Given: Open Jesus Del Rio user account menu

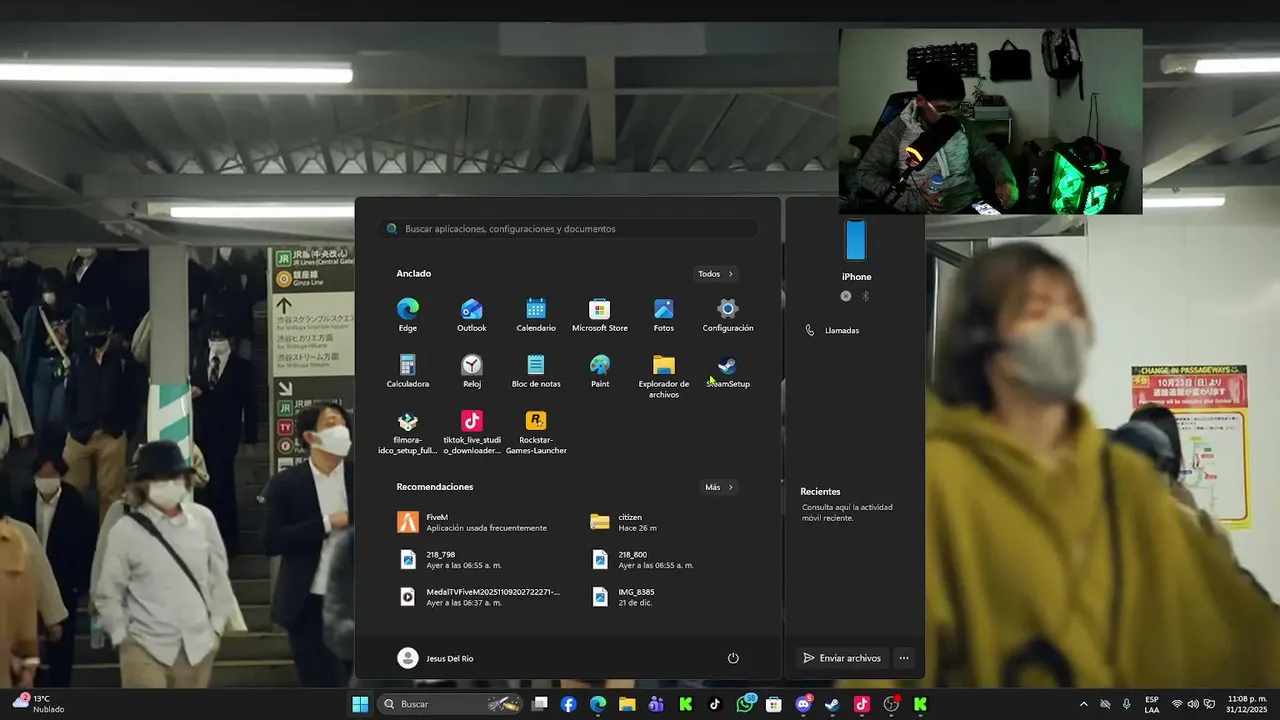Looking at the screenshot, I should [436, 658].
